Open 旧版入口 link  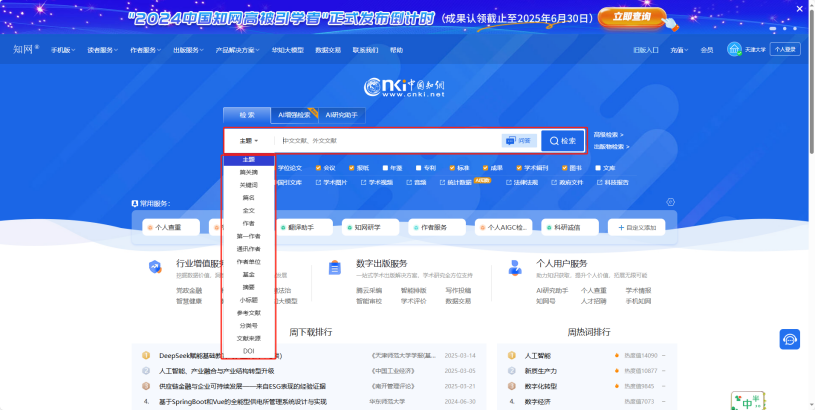pos(646,50)
